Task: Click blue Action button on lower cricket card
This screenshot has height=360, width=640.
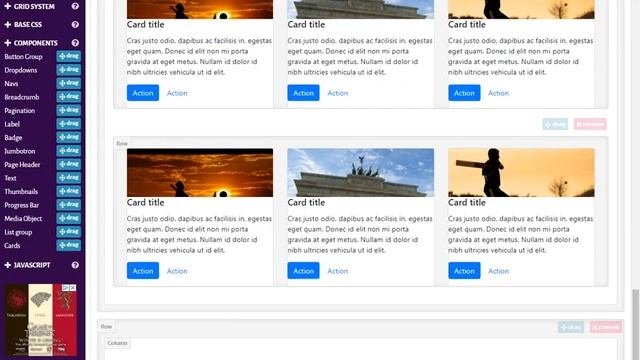Action: click(464, 271)
